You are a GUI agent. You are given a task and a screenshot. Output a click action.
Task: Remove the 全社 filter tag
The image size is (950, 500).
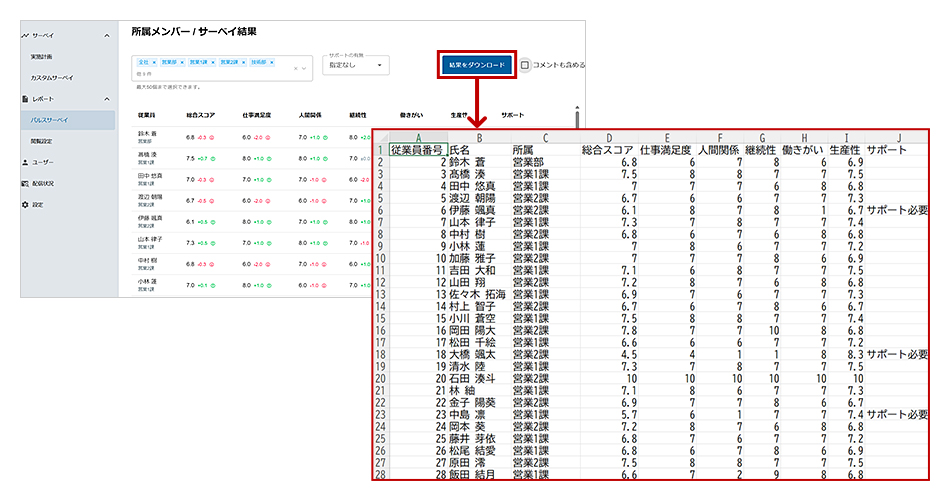tap(155, 62)
